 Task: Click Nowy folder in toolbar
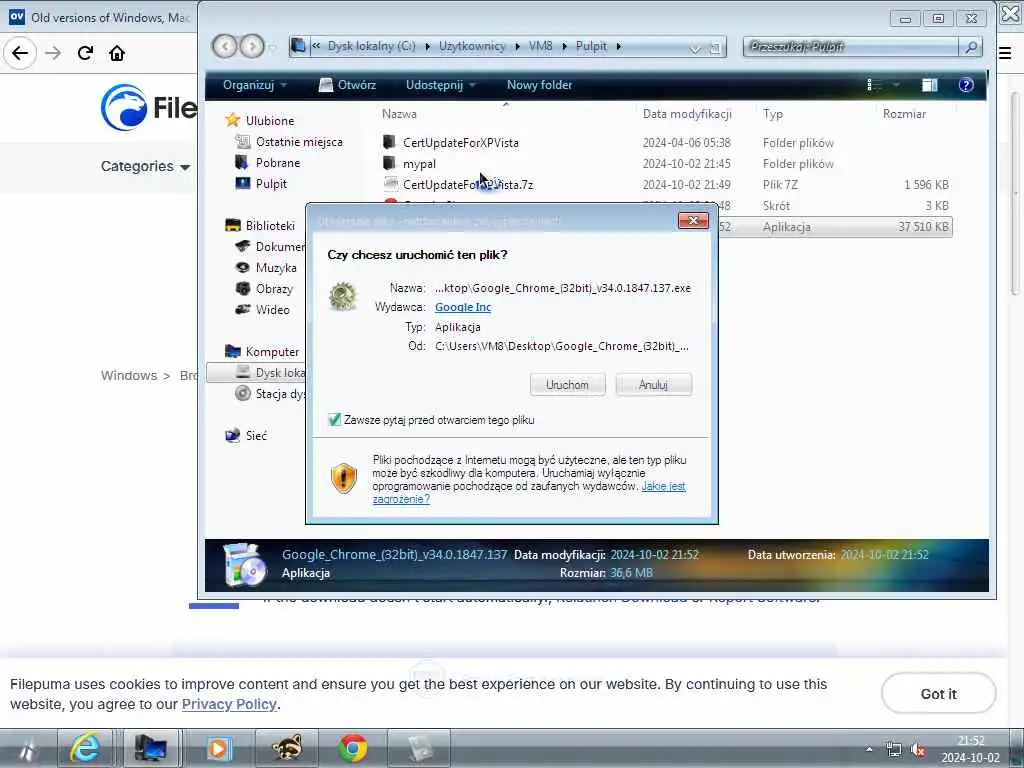point(539,85)
